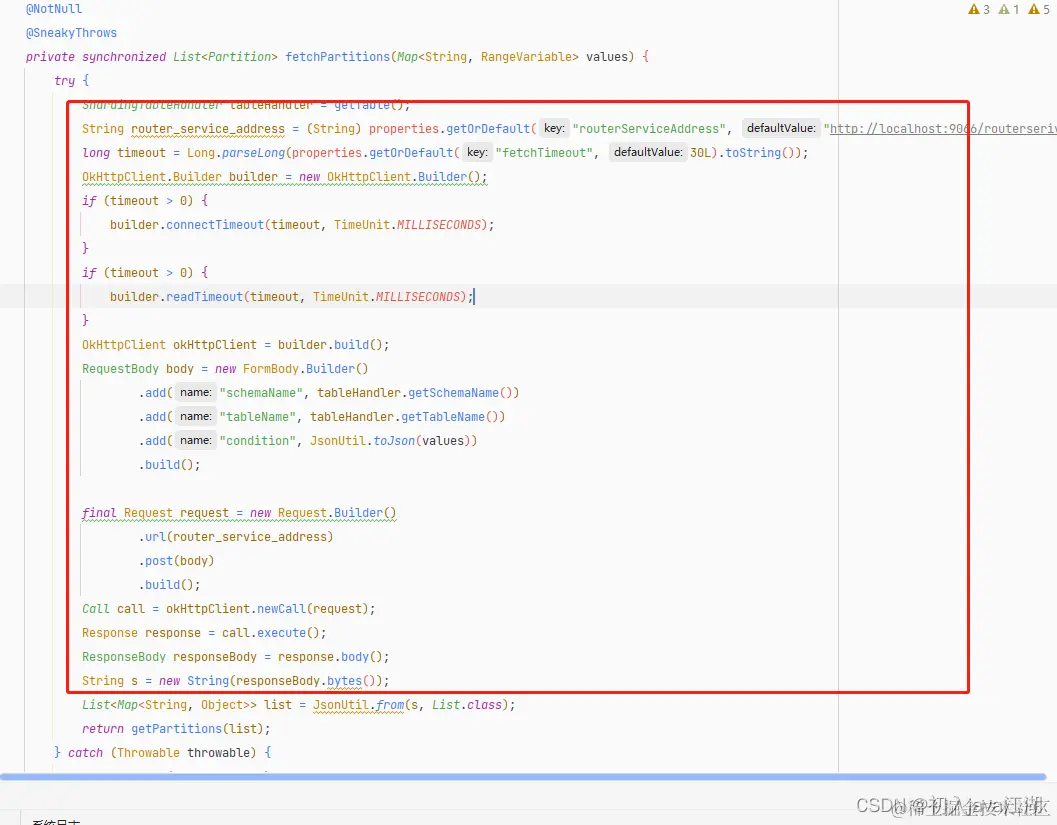Click the getSchemaName method call
The height and width of the screenshot is (825, 1057).
(x=456, y=393)
